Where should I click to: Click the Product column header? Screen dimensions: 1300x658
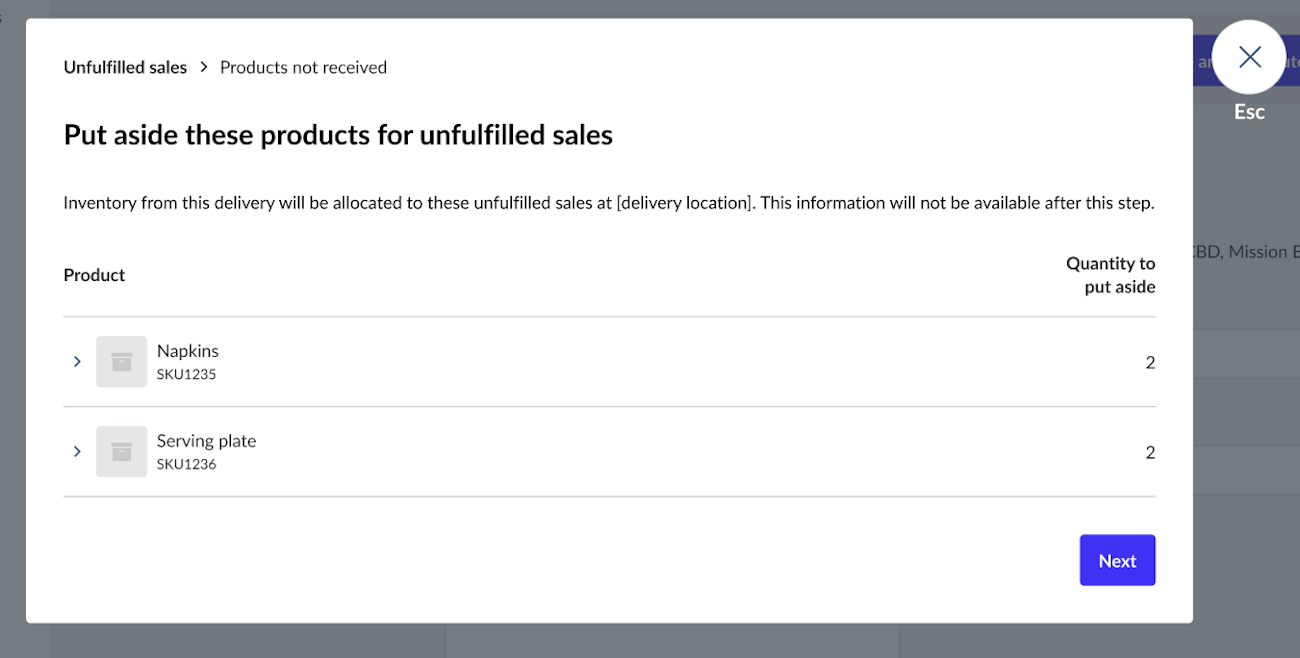[x=94, y=275]
